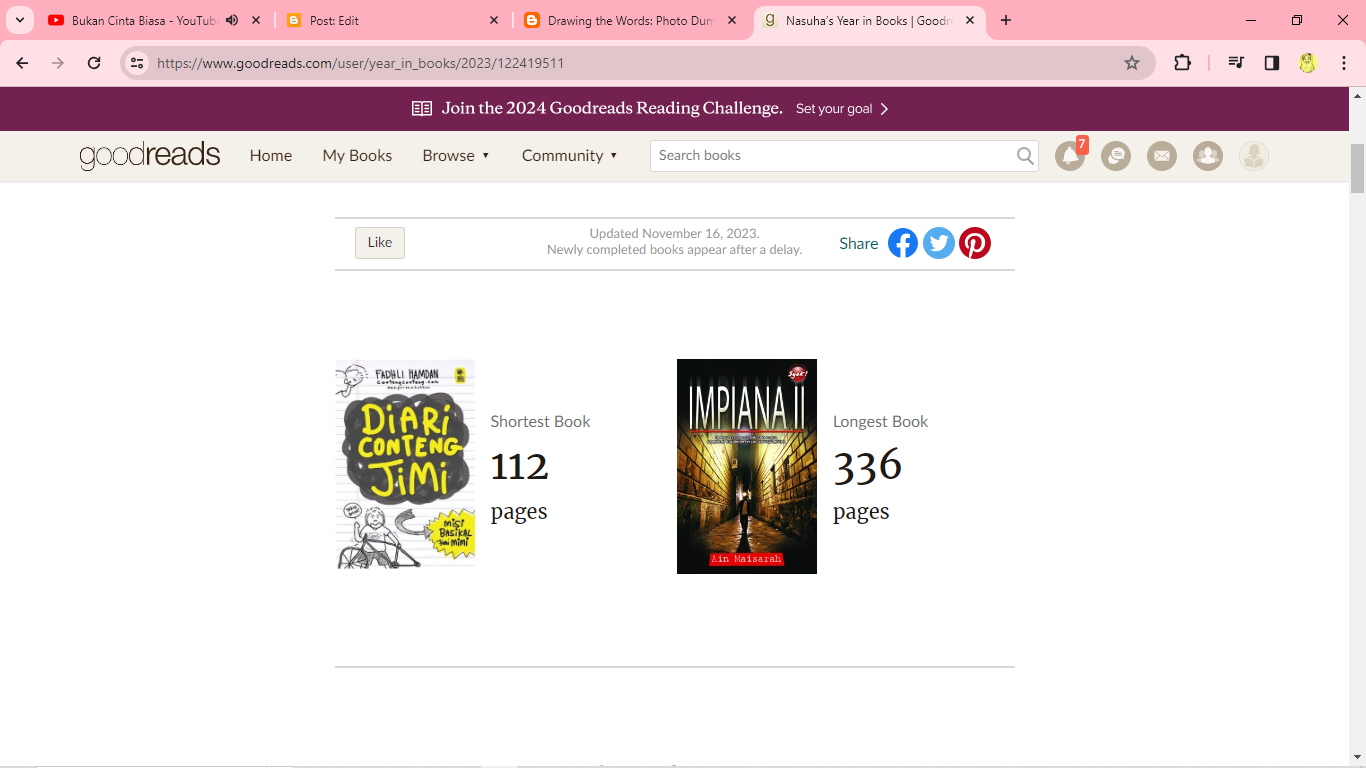Close the Drawing the Words tab
The width and height of the screenshot is (1366, 768).
coord(732,20)
